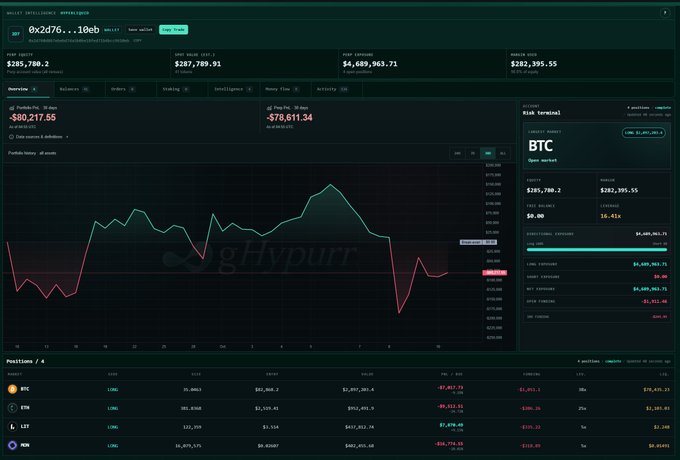Click the PNL / ROE column header
Image resolution: width=680 pixels, height=460 pixels.
(451, 374)
